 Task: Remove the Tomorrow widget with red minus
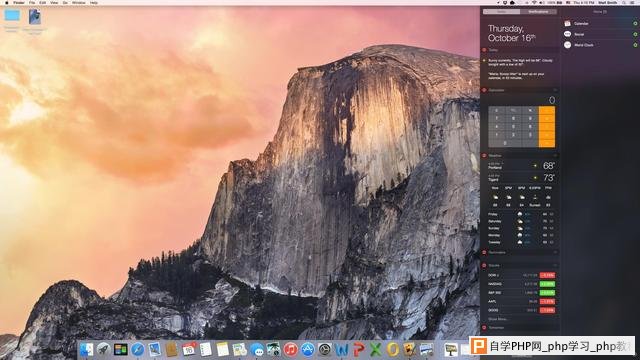click(x=484, y=327)
